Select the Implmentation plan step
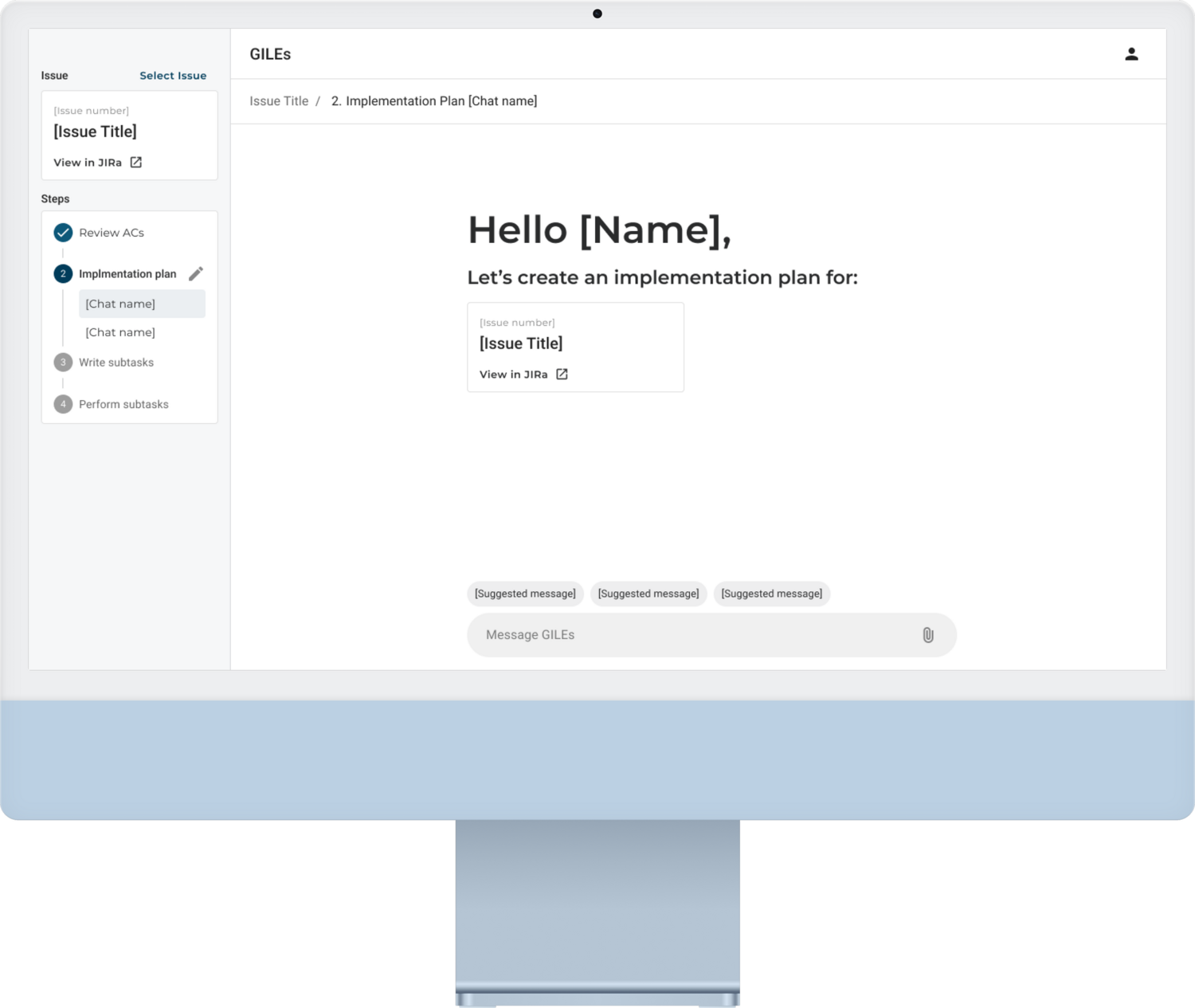This screenshot has width=1195, height=1008. (127, 274)
